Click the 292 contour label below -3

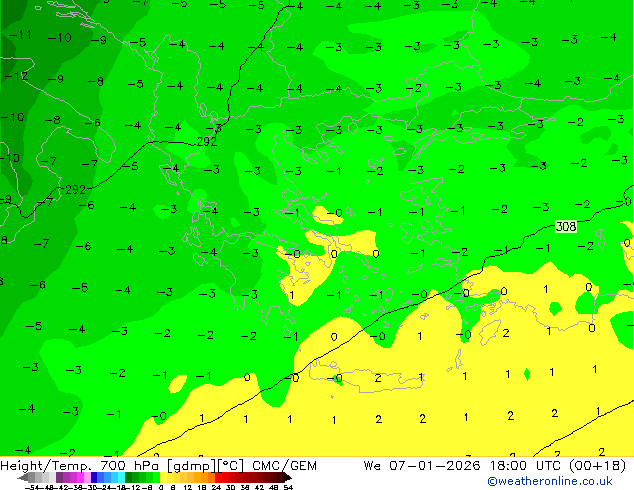click(x=207, y=142)
